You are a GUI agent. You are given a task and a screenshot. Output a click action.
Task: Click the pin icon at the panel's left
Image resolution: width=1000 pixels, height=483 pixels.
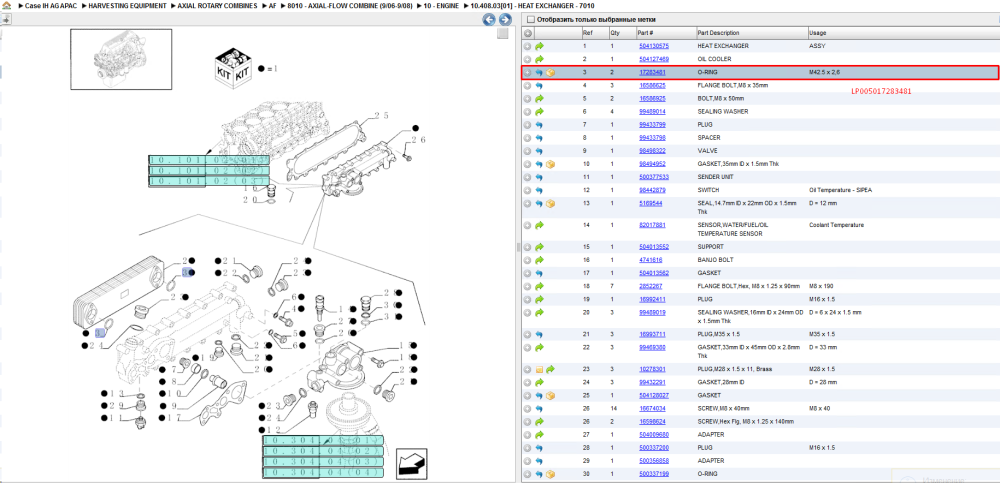tap(5, 19)
